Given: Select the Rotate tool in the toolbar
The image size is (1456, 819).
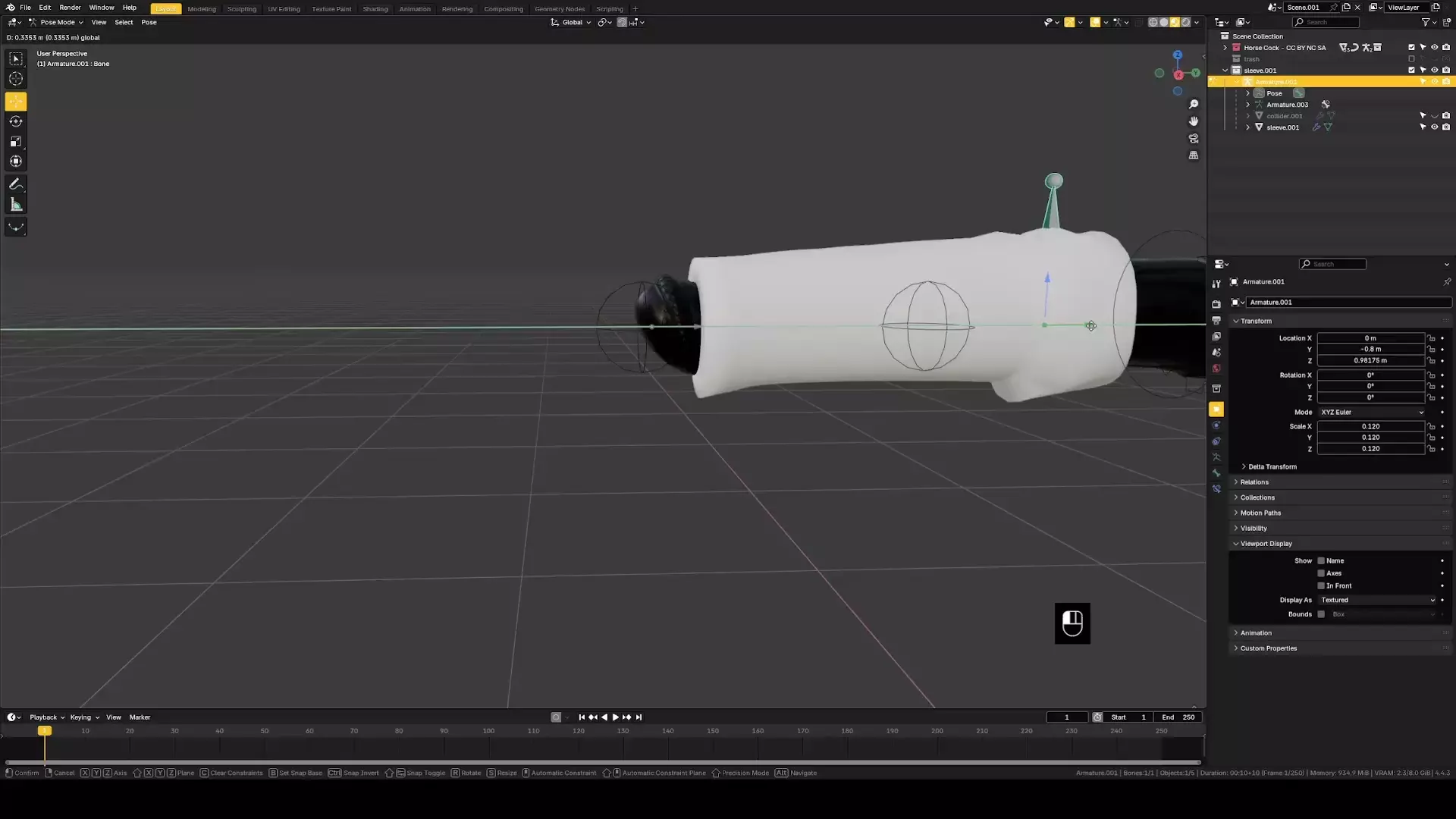Looking at the screenshot, I should 16,121.
